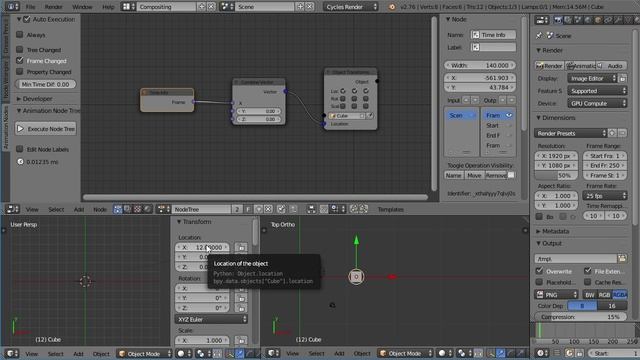The width and height of the screenshot is (640, 360).
Task: Enable Edit Node Labels checkbox
Action: tap(20, 149)
